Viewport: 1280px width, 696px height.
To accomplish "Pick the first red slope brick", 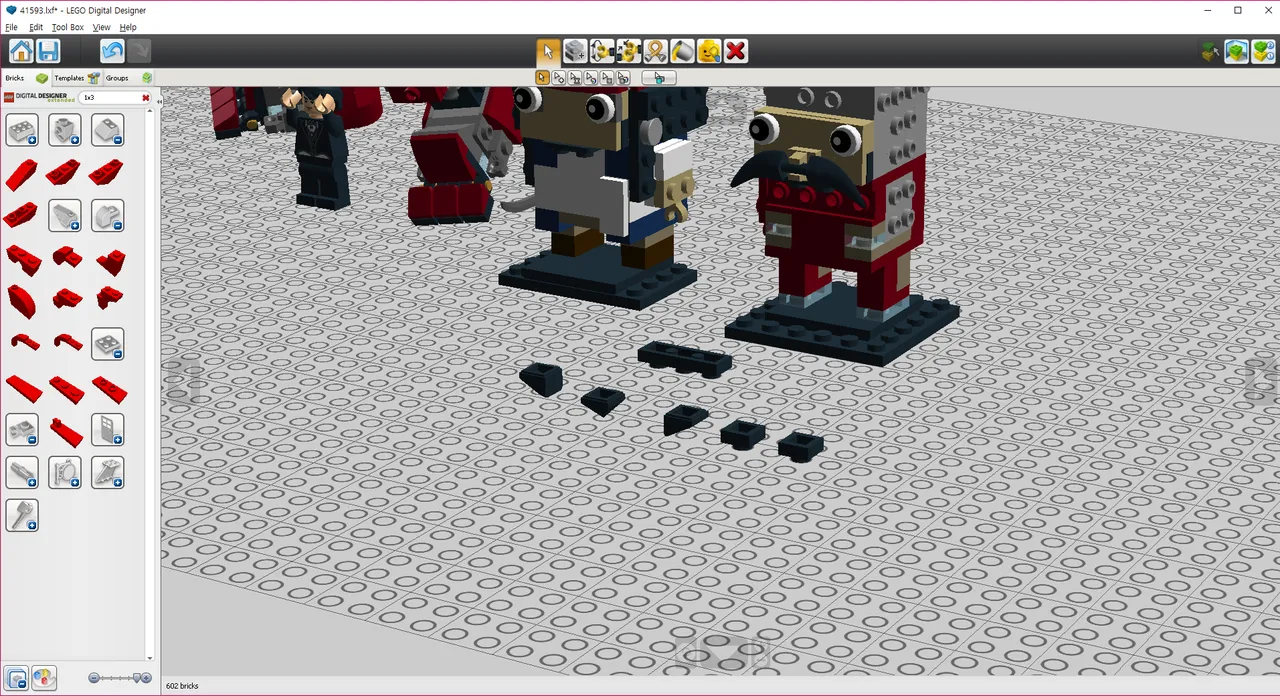I will tap(22, 174).
